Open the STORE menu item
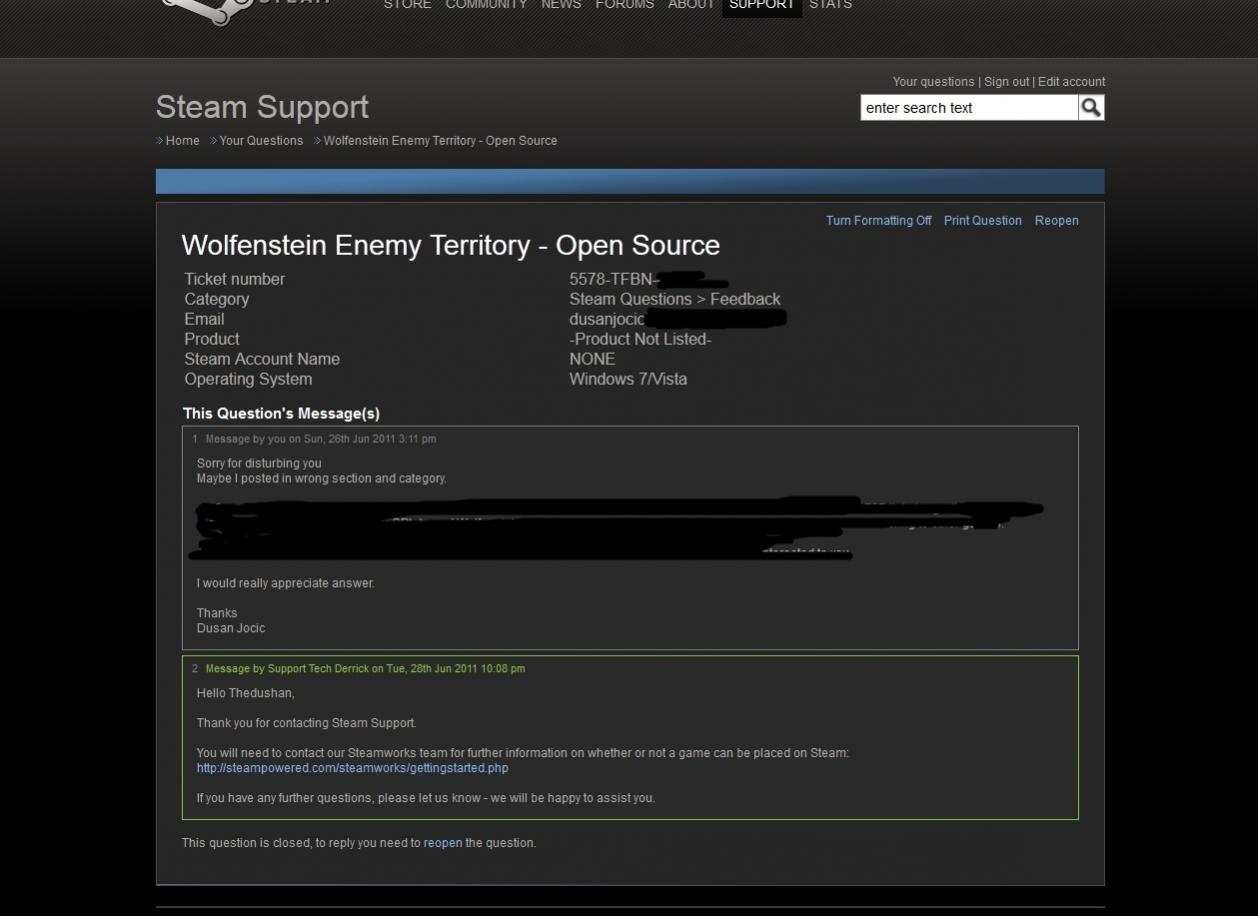 point(407,5)
